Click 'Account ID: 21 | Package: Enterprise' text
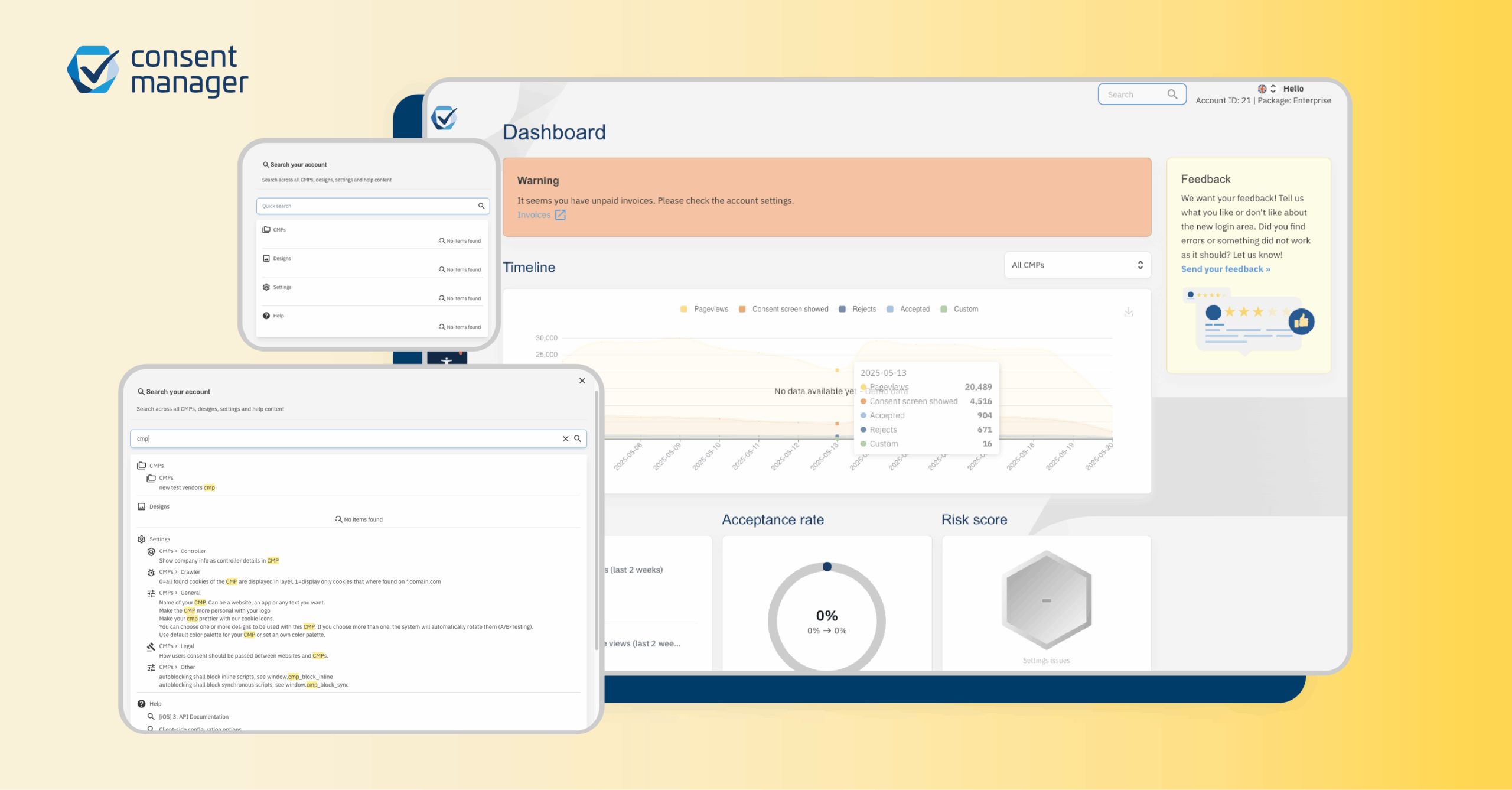Screen dimensions: 1512x790 1263,100
